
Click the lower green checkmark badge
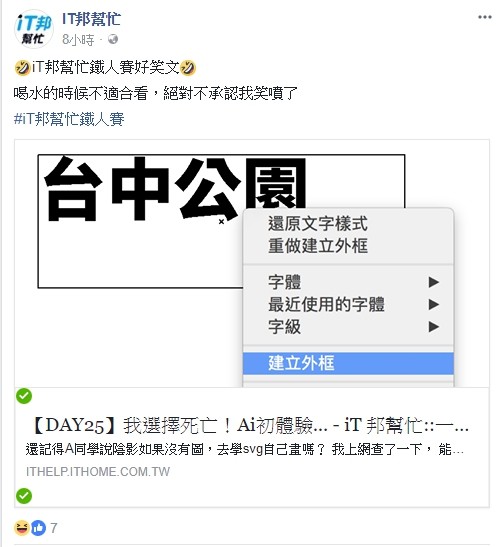pyautogui.click(x=24, y=496)
